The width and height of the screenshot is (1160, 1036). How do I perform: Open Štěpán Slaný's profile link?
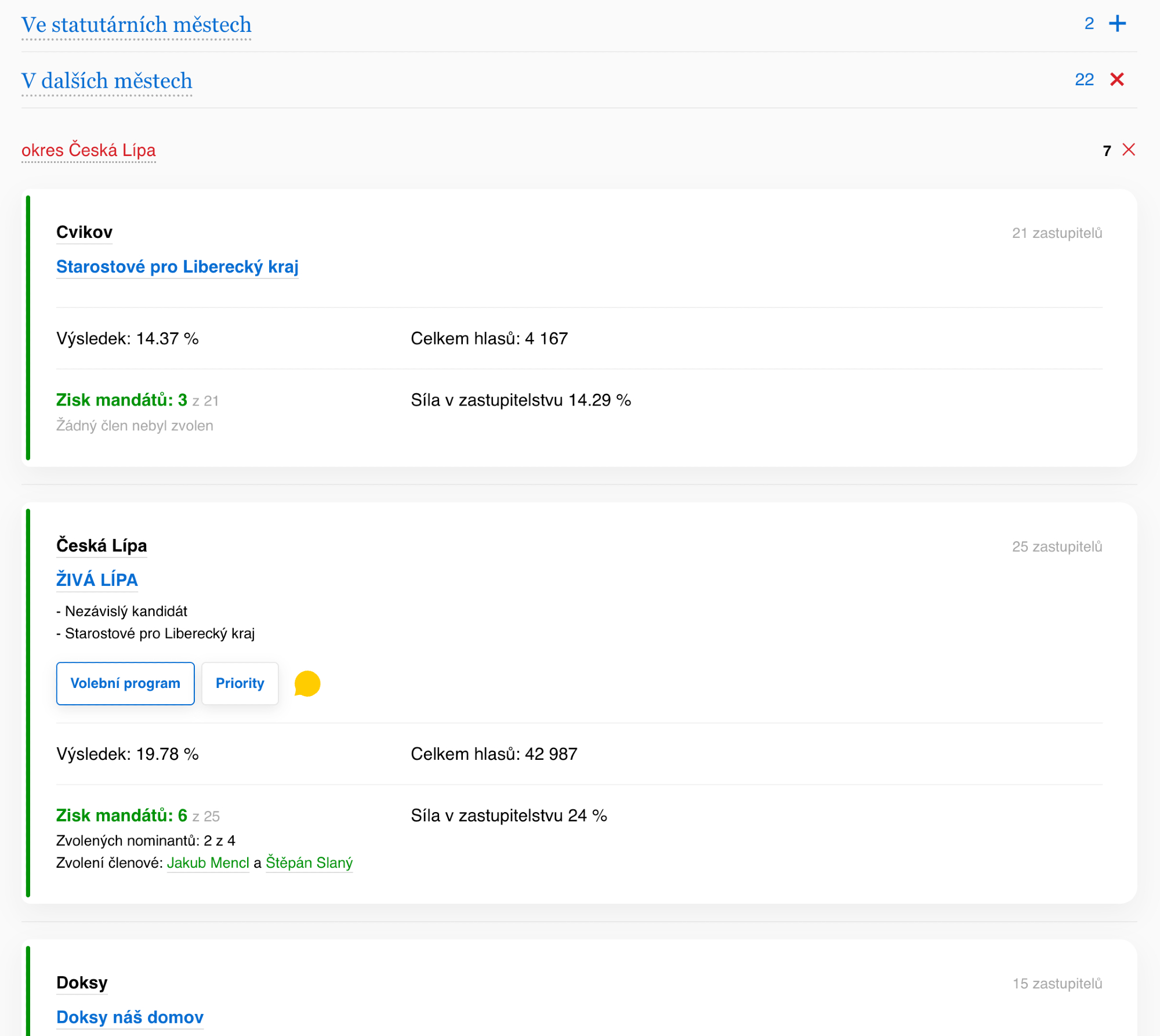click(x=309, y=863)
